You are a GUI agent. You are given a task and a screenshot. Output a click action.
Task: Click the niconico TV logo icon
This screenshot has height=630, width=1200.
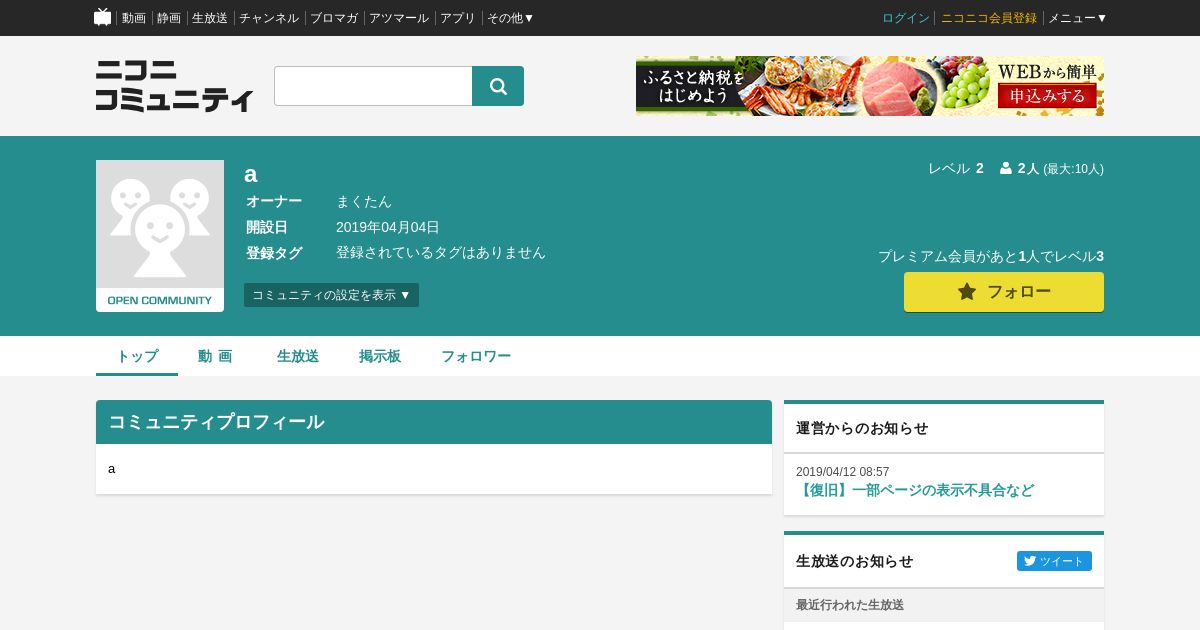point(102,17)
